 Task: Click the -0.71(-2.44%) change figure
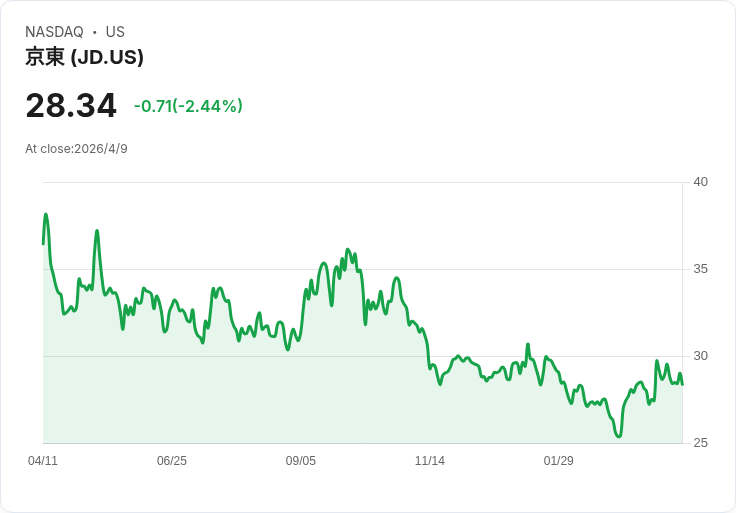click(188, 106)
